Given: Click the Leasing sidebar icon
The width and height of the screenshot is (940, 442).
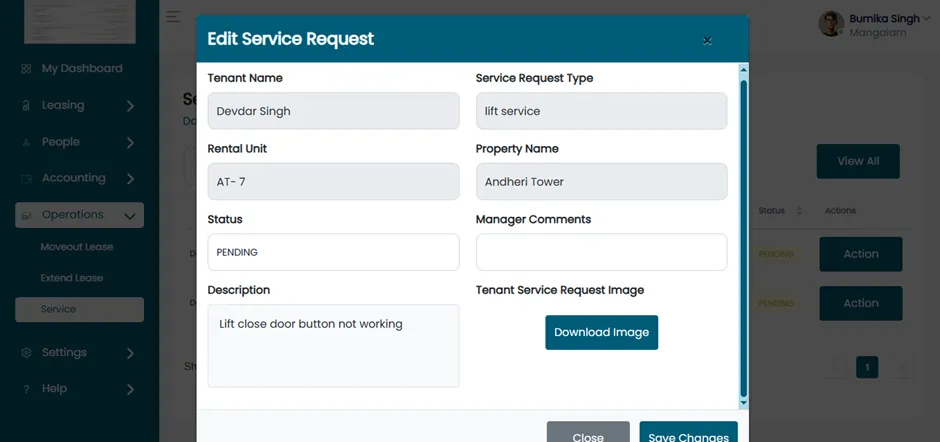Looking at the screenshot, I should pyautogui.click(x=26, y=106).
